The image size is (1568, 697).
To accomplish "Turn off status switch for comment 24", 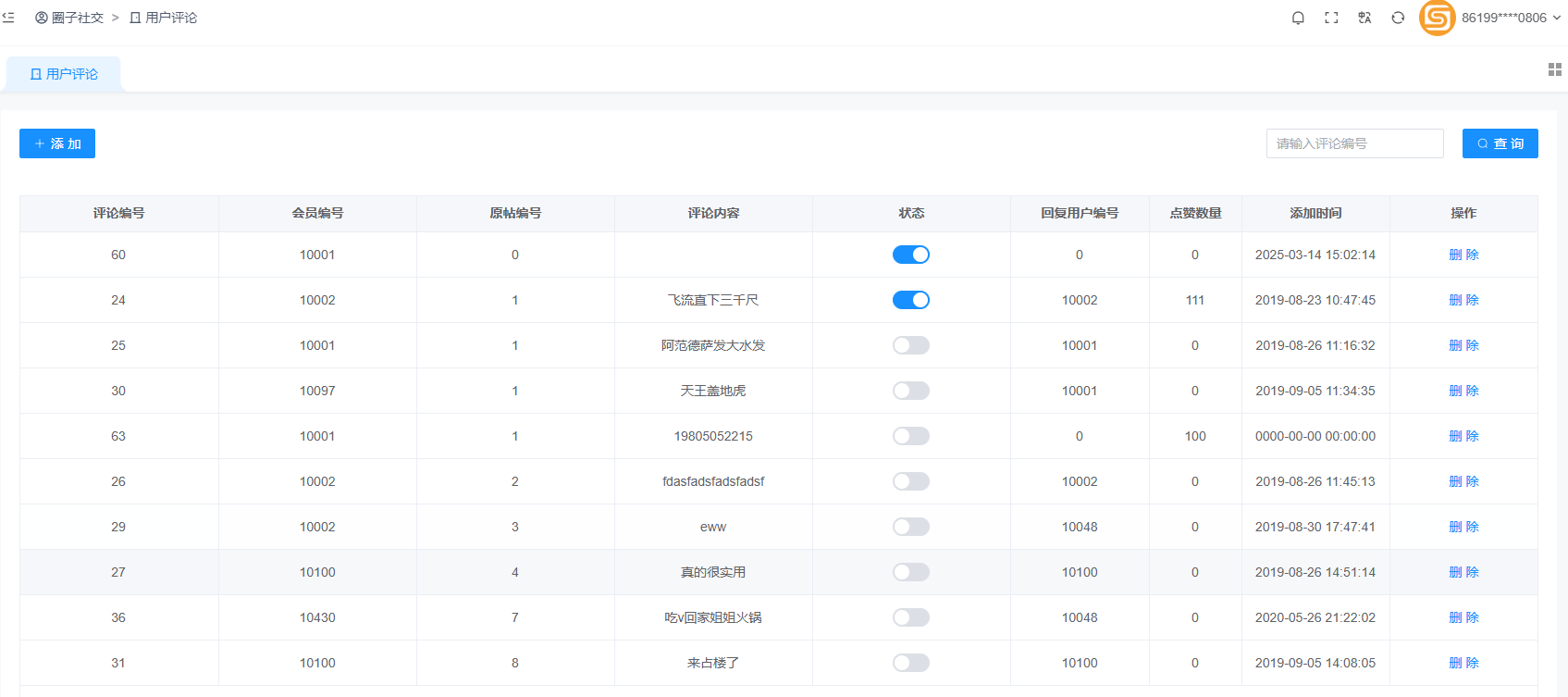I will (x=910, y=300).
